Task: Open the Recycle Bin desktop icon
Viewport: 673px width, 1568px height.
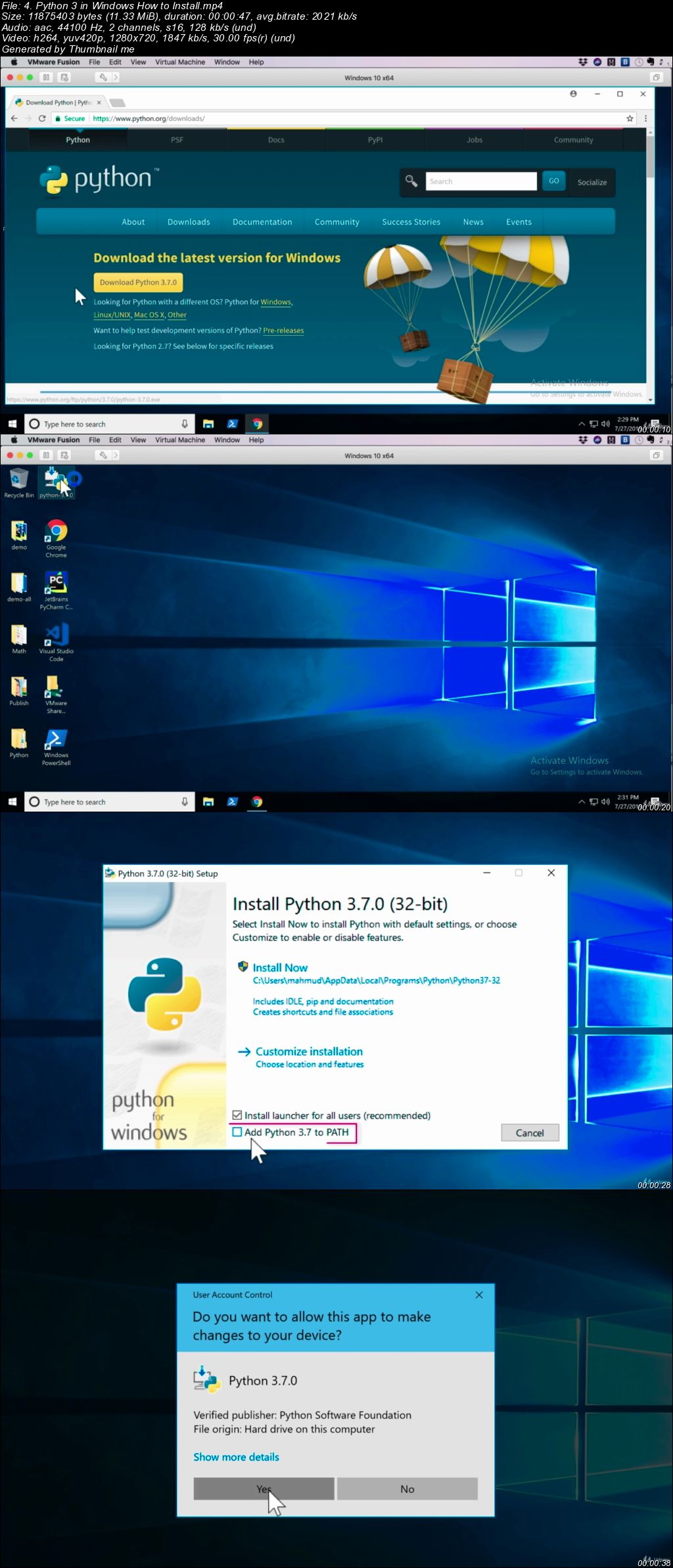Action: click(x=19, y=482)
